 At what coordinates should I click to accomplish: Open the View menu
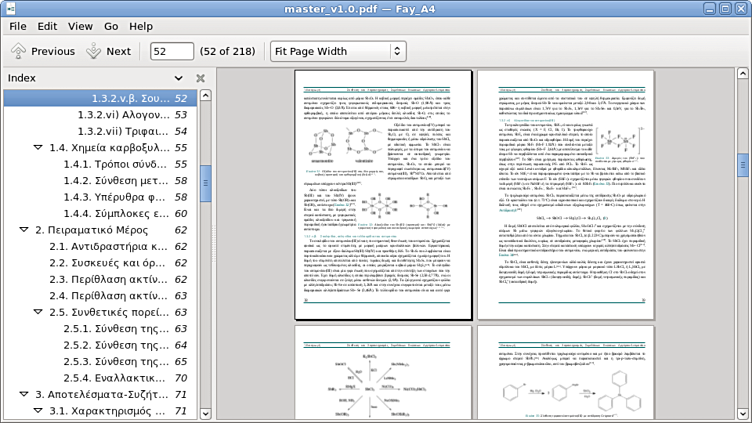80,26
